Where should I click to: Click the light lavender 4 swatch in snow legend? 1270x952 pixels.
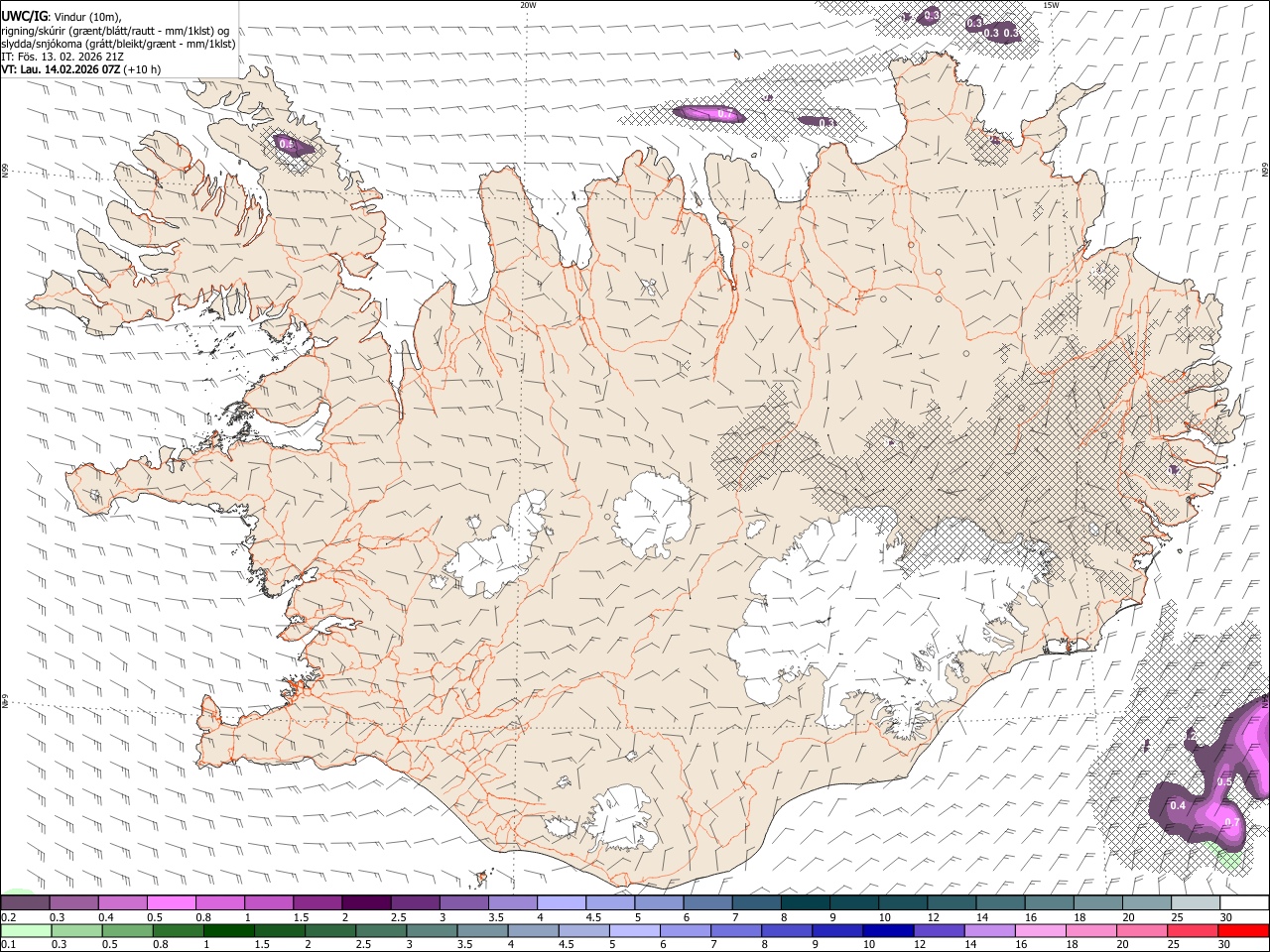[561, 902]
